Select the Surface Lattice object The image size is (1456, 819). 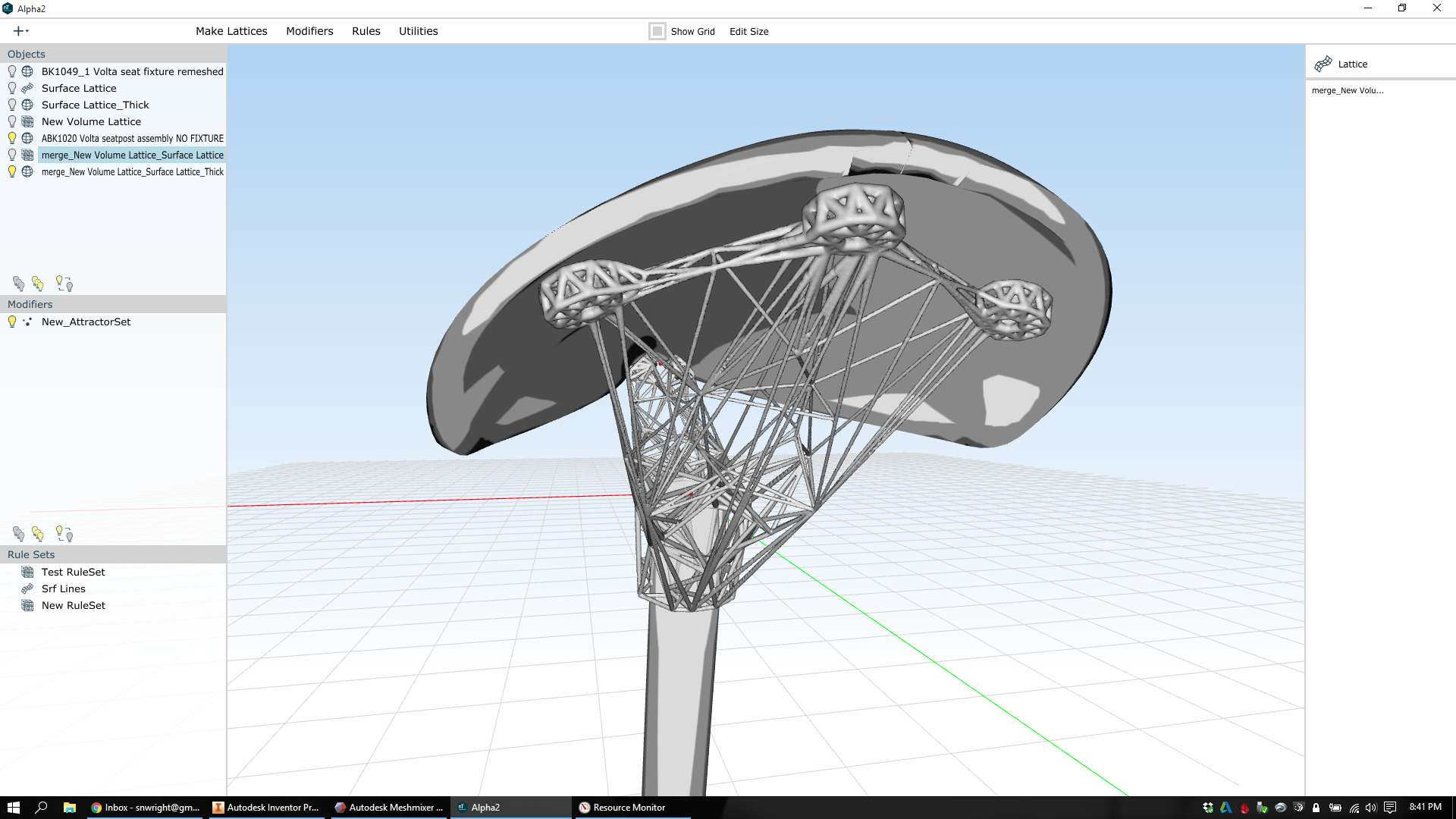[x=79, y=88]
